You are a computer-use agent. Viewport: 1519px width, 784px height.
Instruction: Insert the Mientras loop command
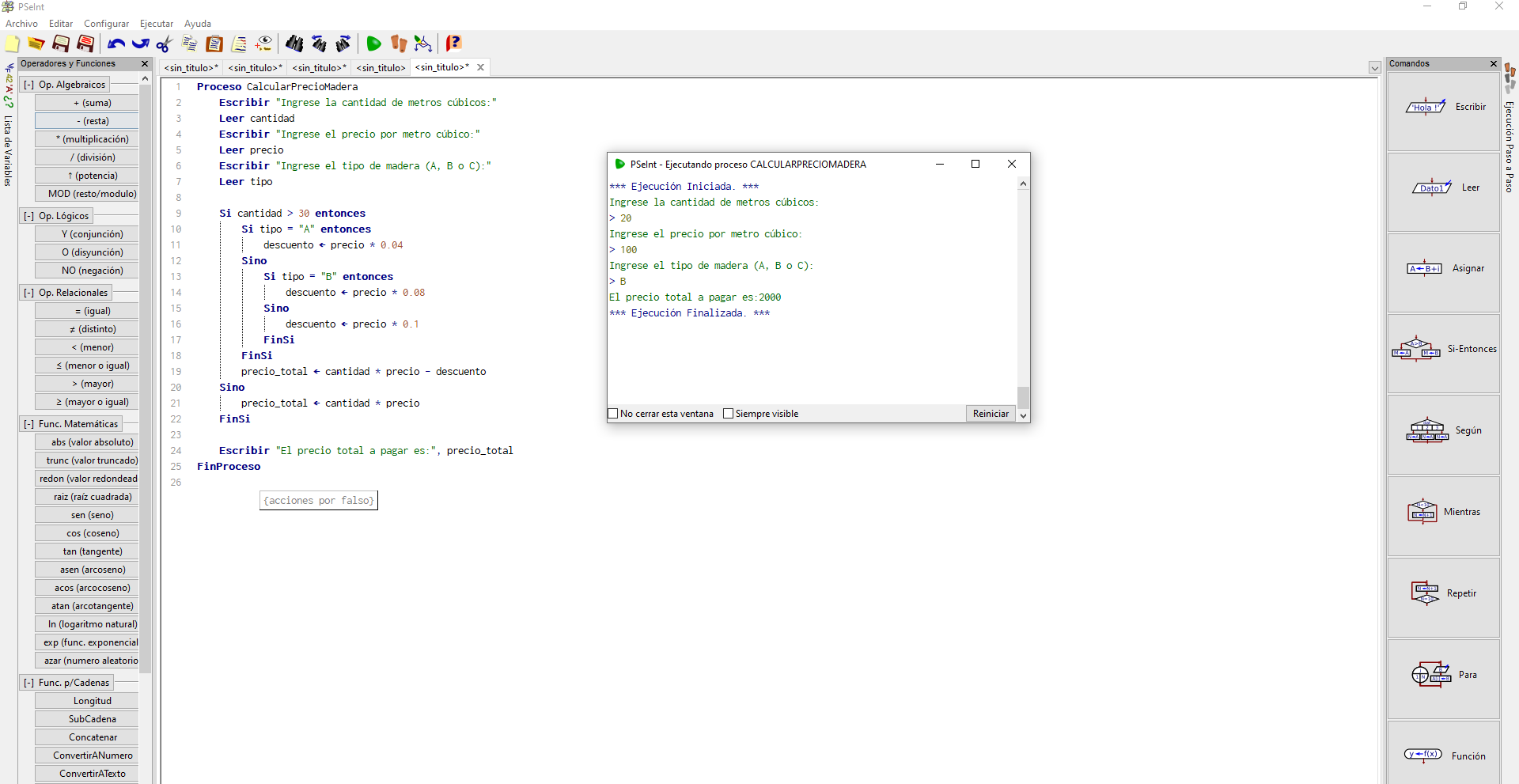click(1443, 512)
